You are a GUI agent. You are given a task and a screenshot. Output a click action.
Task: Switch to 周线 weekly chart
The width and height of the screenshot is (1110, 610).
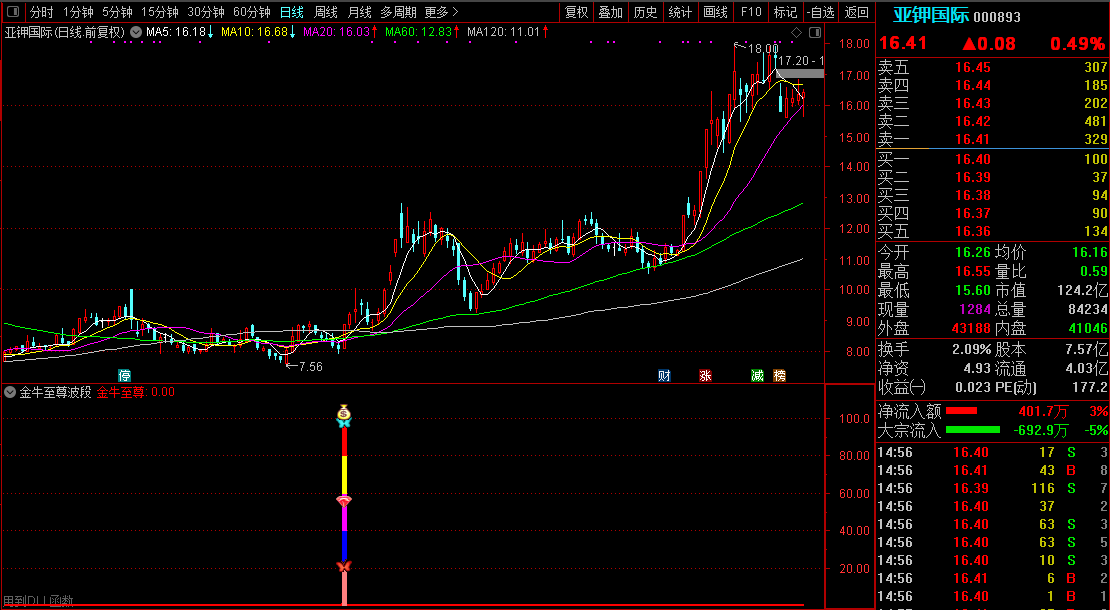click(326, 12)
